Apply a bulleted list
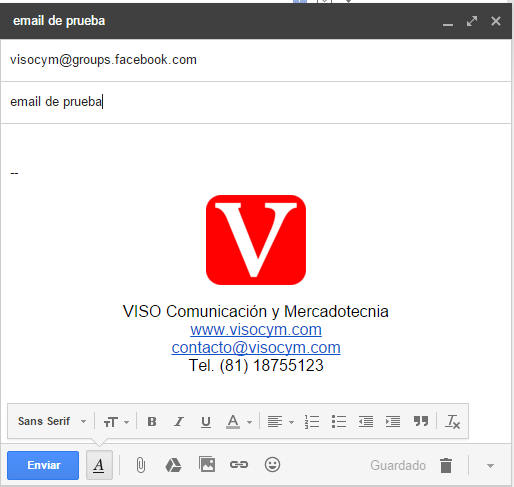The height and width of the screenshot is (487, 514). [x=339, y=422]
